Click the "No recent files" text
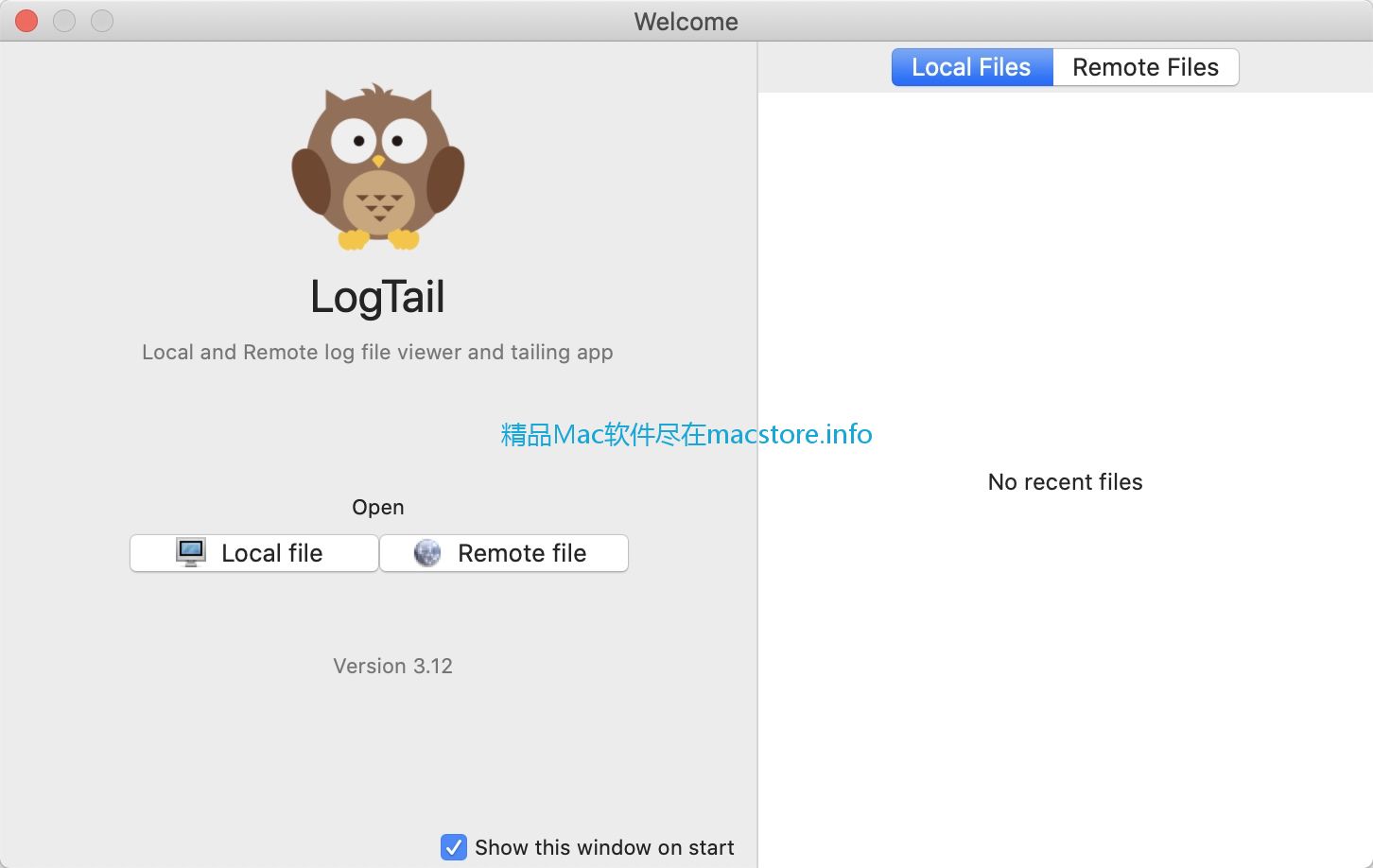 [1065, 482]
